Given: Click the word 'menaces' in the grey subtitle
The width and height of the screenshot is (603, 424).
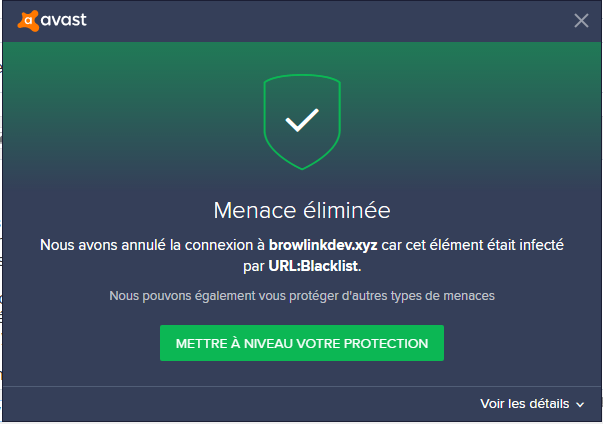Looking at the screenshot, I should tap(469, 296).
